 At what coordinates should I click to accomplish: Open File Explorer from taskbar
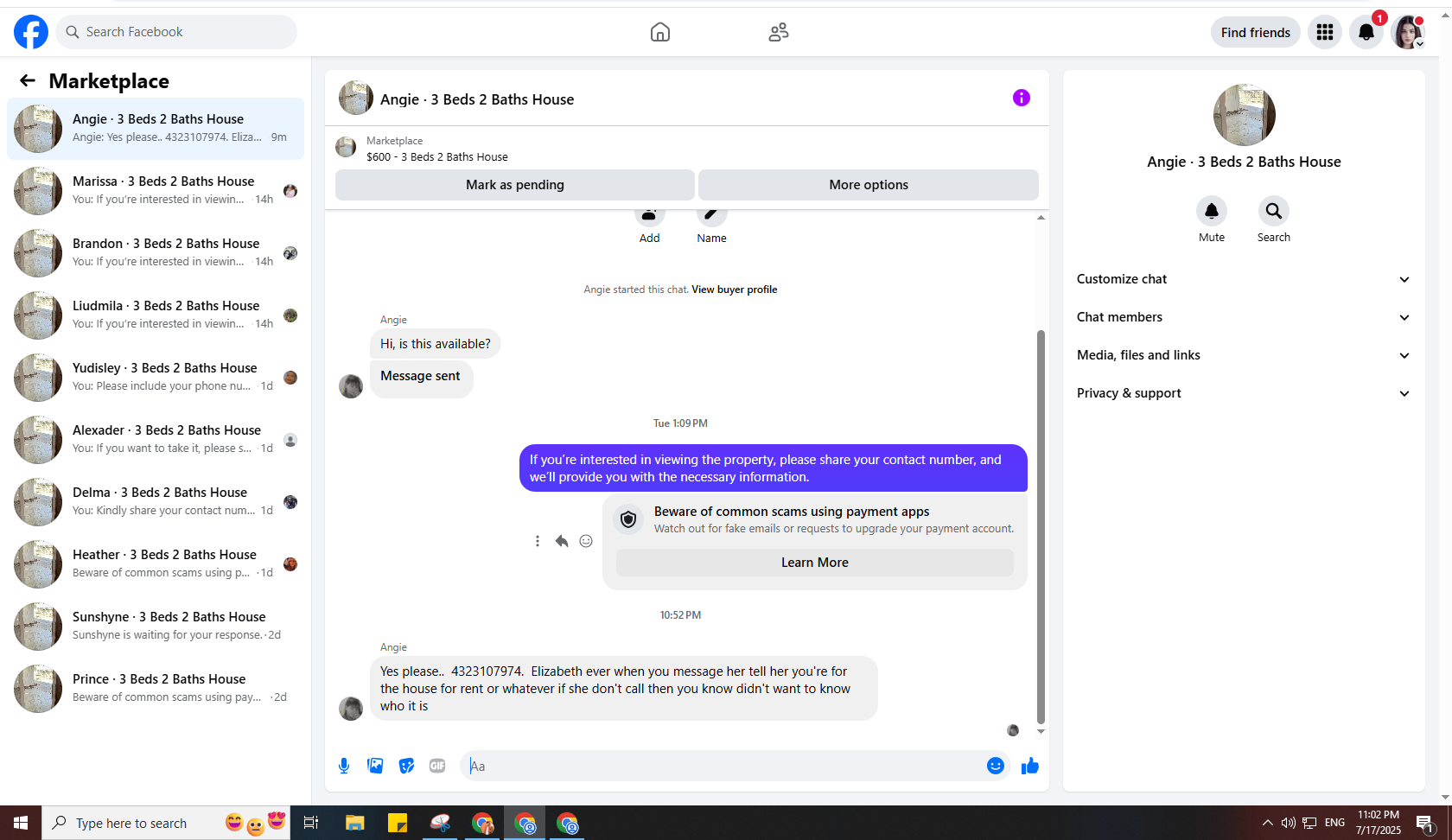pyautogui.click(x=354, y=823)
